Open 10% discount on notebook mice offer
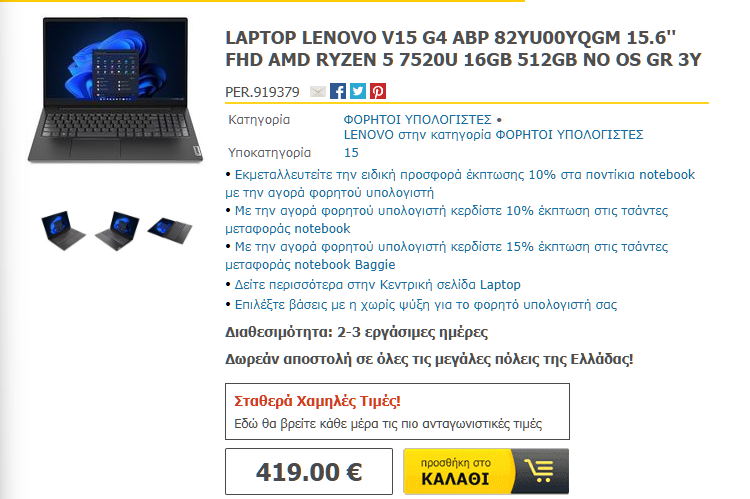The image size is (750, 499). tap(460, 183)
